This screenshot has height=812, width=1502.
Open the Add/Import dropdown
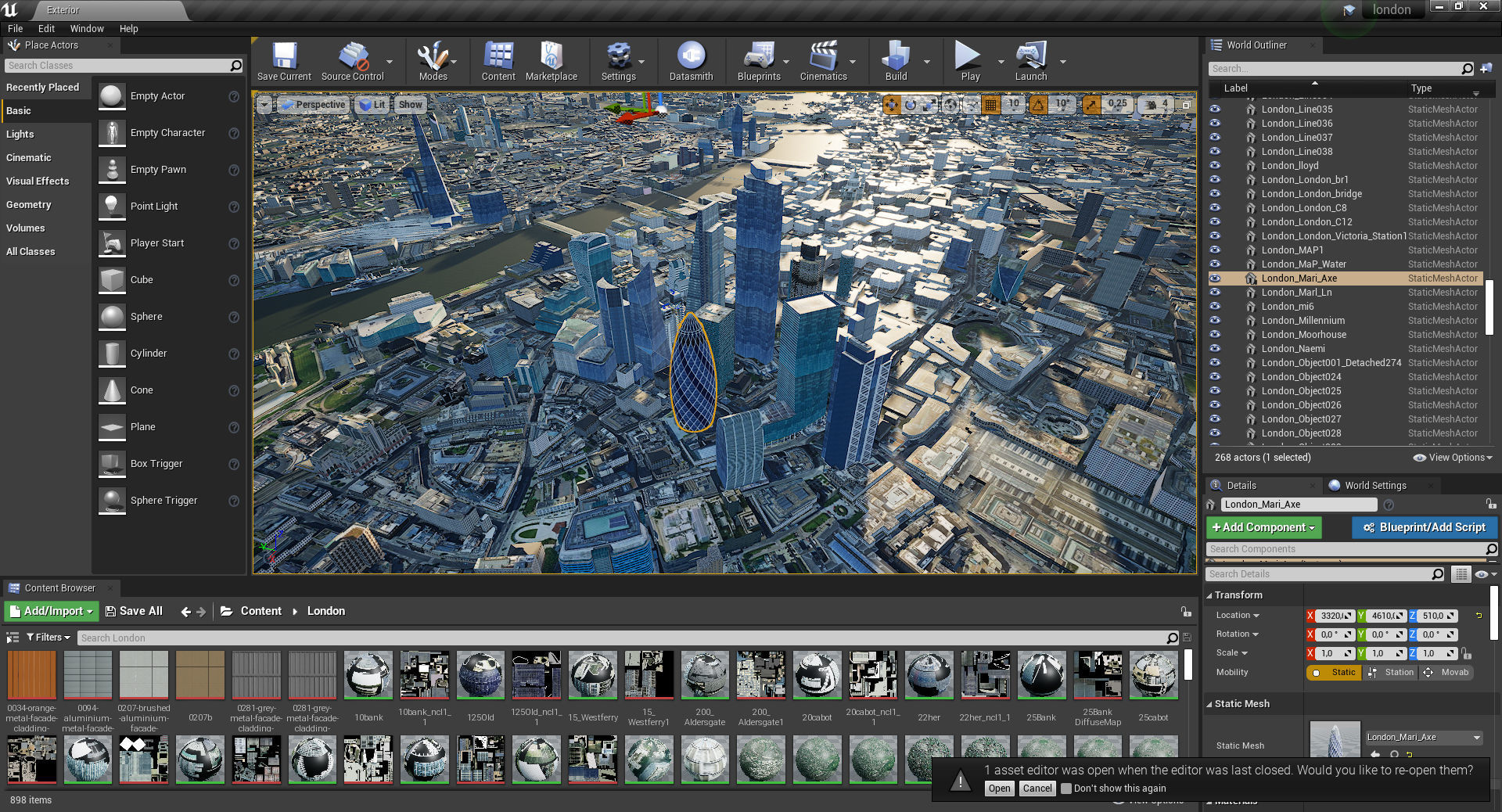[51, 612]
